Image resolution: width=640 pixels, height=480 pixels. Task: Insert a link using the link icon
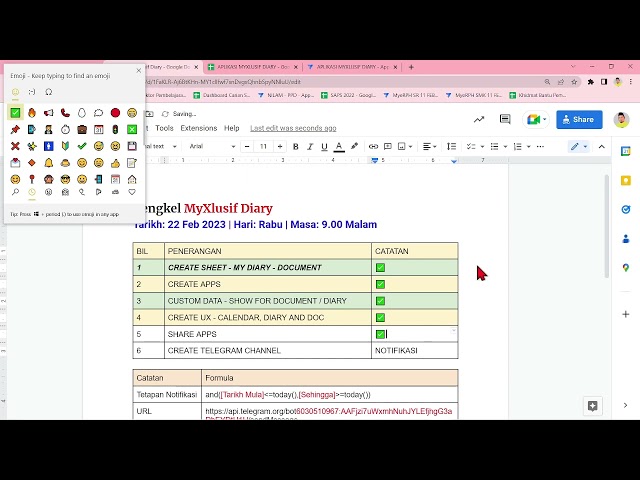373,146
